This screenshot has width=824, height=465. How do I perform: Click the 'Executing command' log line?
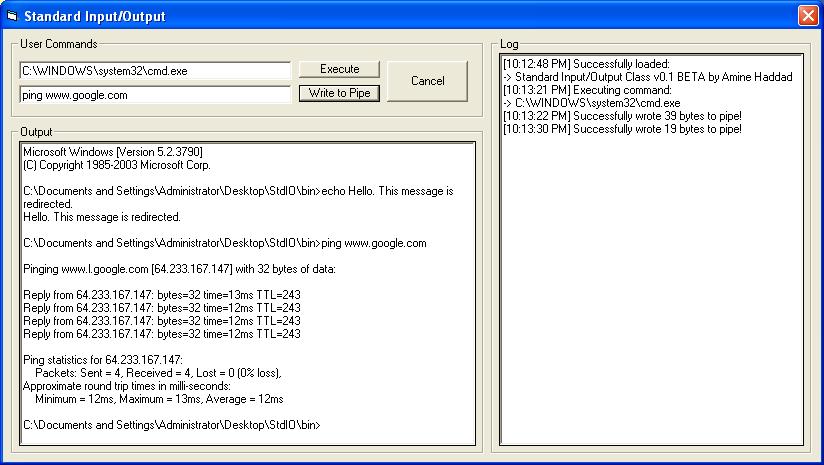point(580,90)
